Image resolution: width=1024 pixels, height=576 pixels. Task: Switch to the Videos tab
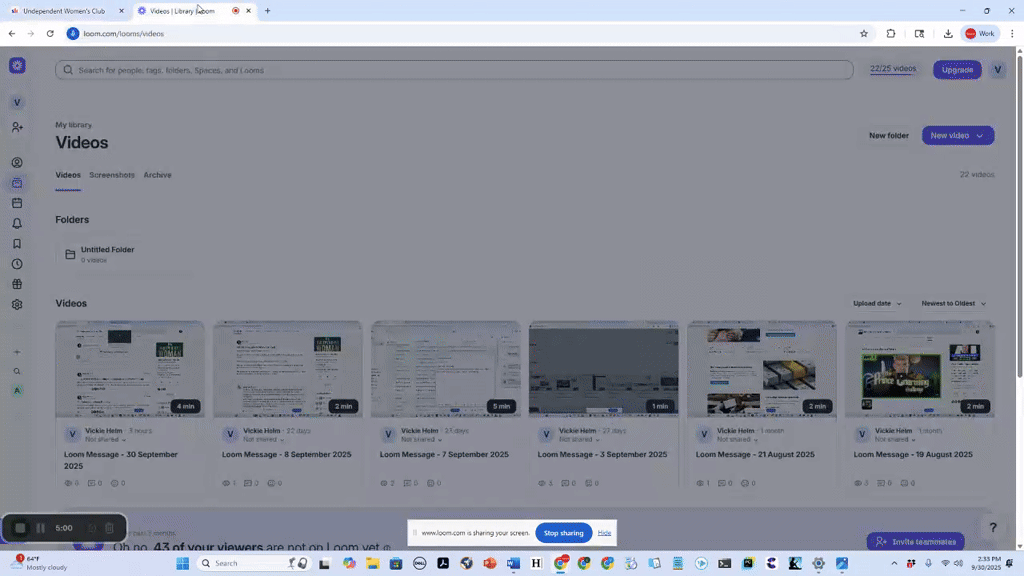pyautogui.click(x=68, y=175)
